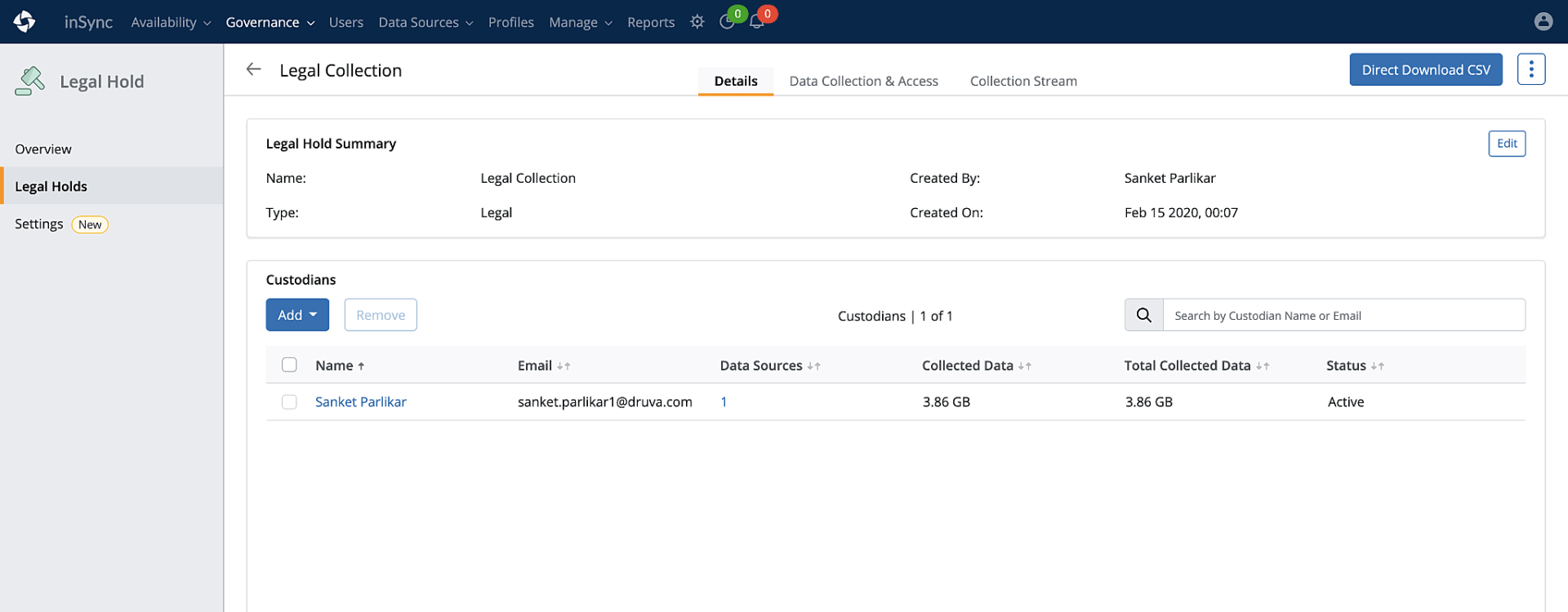The image size is (1568, 612).
Task: Click Edit in Legal Hold Summary
Action: pyautogui.click(x=1507, y=144)
